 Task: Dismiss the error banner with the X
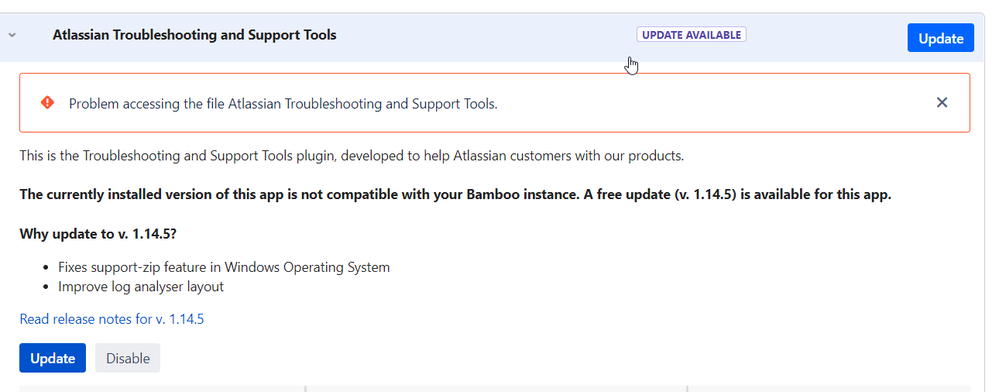click(x=942, y=102)
